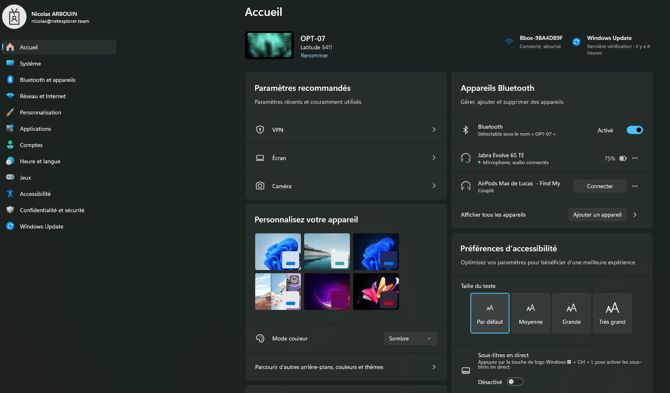
Task: Select Très grand text size
Action: 612,313
